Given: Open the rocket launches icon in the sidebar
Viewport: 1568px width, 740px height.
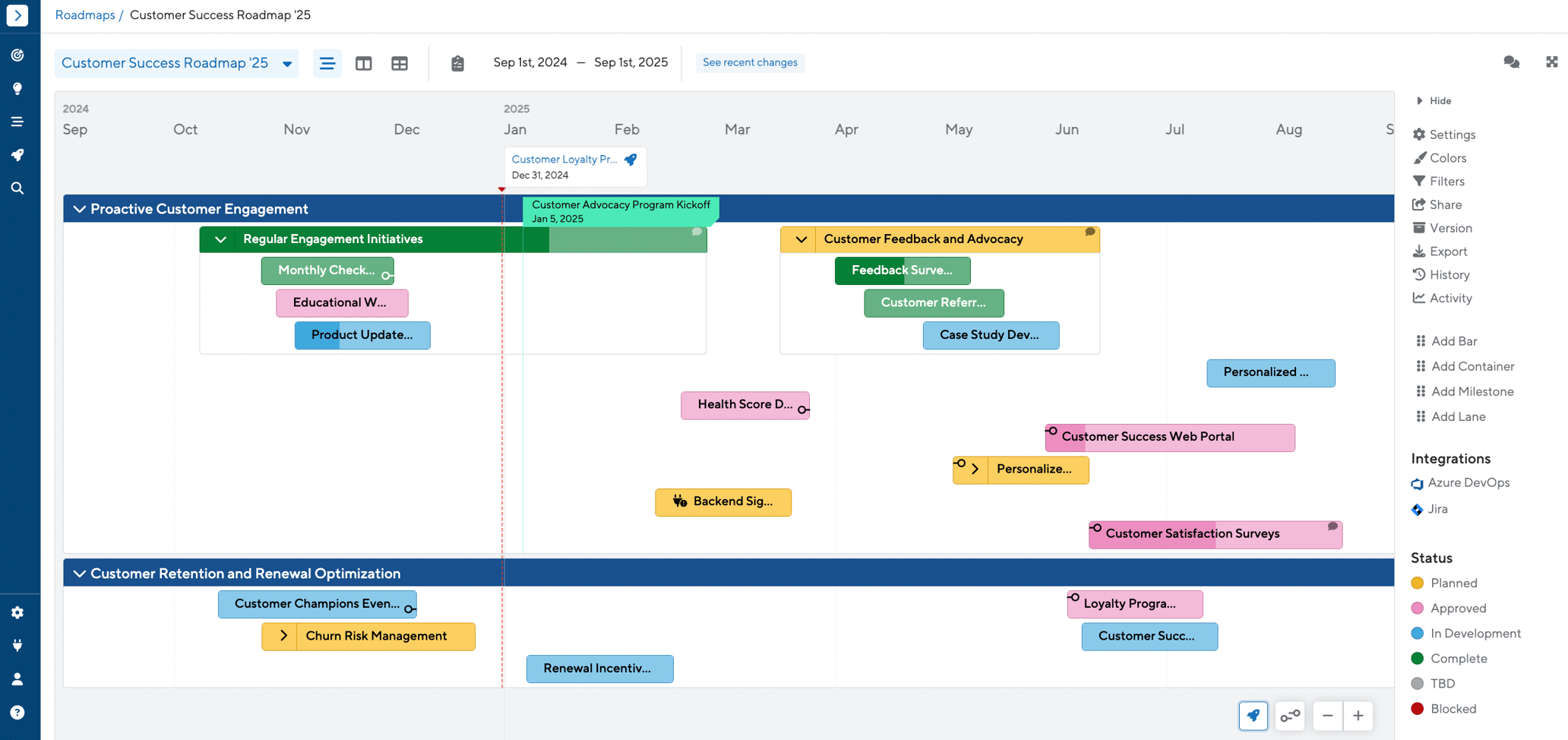Looking at the screenshot, I should 18,155.
